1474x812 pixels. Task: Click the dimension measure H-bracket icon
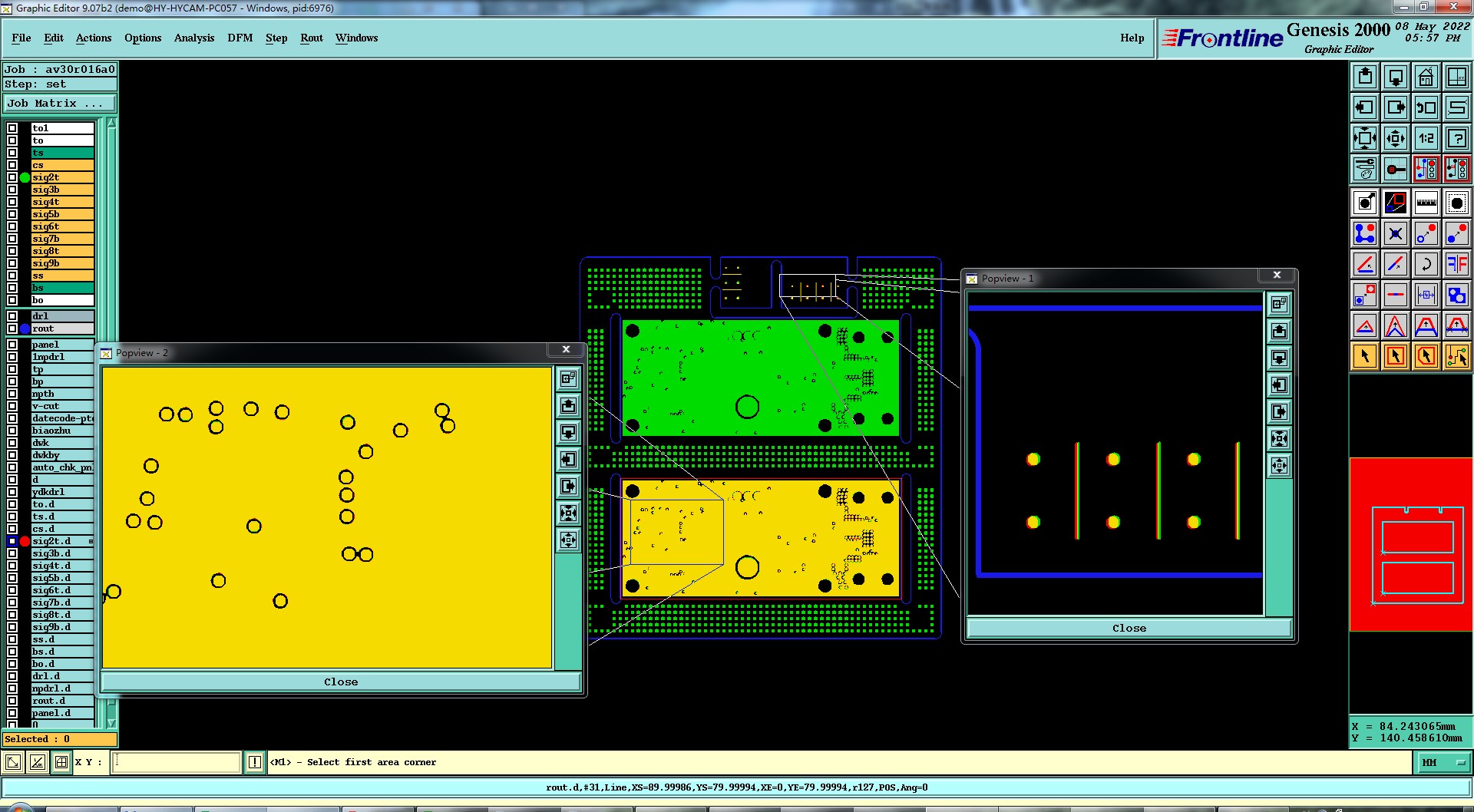tap(1426, 295)
